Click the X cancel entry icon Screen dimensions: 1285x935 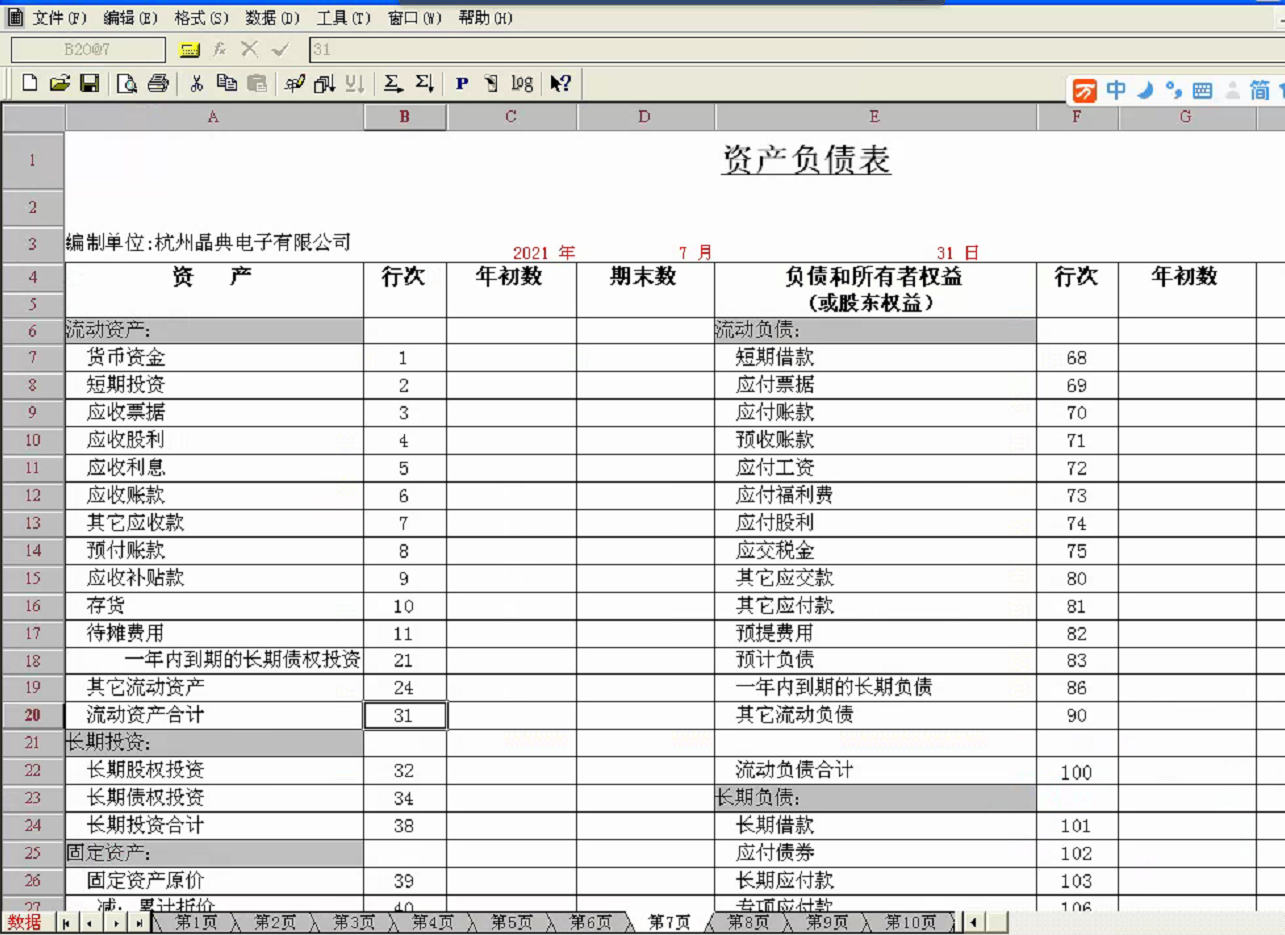tap(249, 49)
